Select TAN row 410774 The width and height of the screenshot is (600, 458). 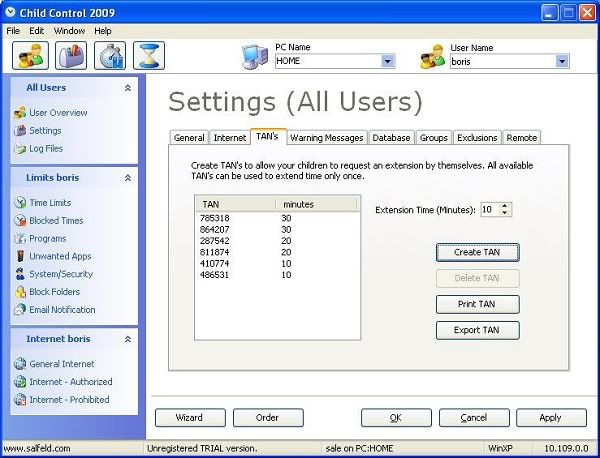click(277, 264)
